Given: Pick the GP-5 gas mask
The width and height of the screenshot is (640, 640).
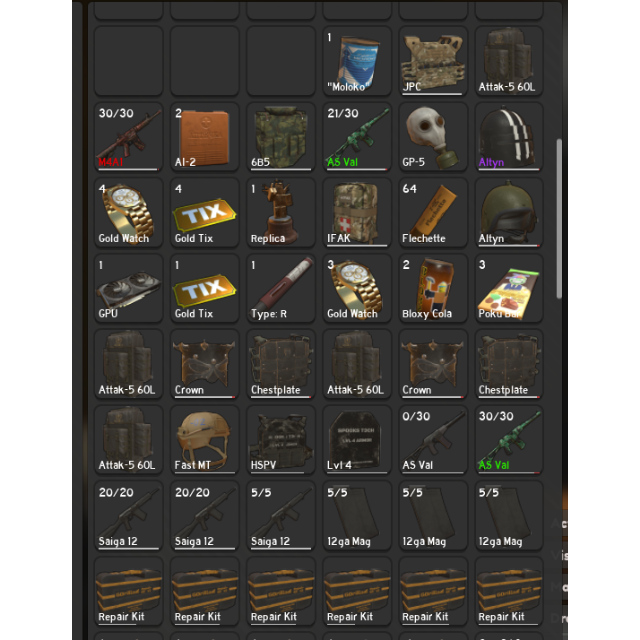Looking at the screenshot, I should point(433,137).
